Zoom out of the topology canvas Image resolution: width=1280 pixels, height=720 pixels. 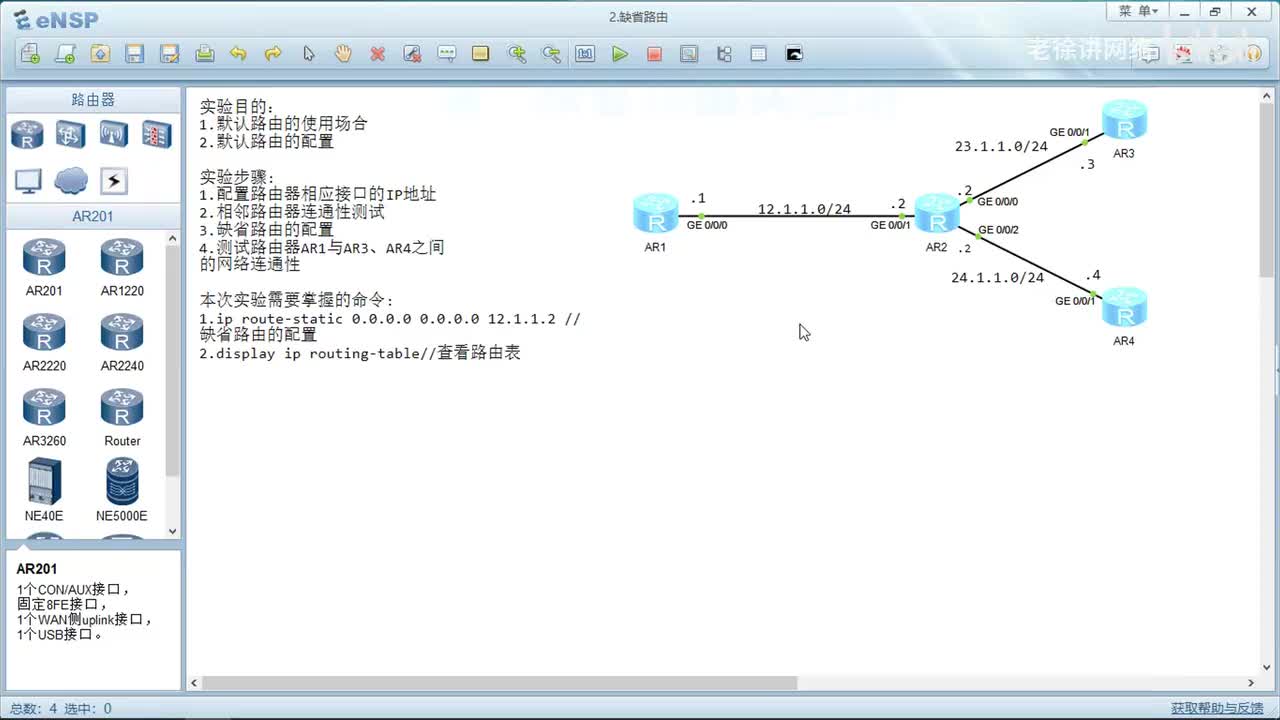point(551,54)
